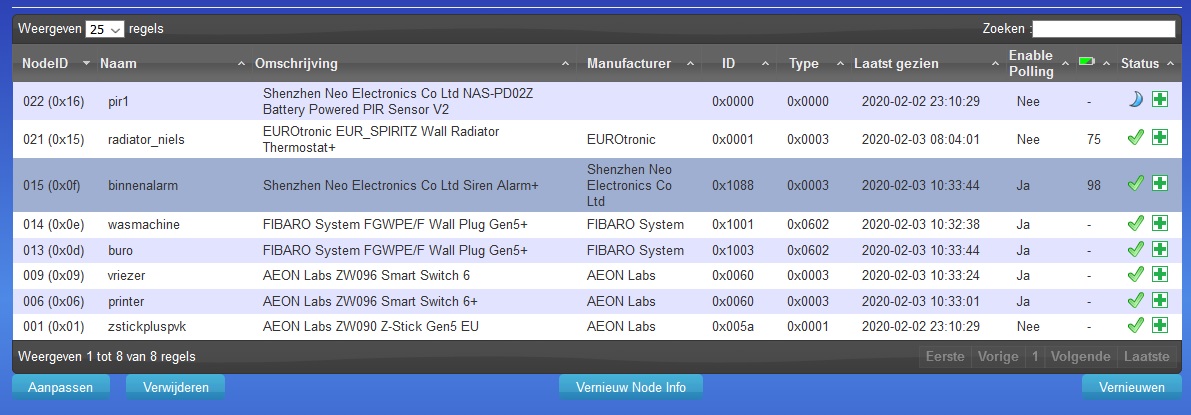Image resolution: width=1191 pixels, height=415 pixels.
Task: Click battery value 75 for radiator_niels
Action: click(1093, 139)
